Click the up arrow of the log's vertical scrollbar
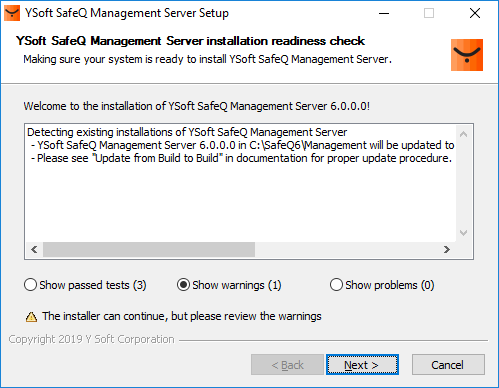The width and height of the screenshot is (499, 388). (x=463, y=134)
